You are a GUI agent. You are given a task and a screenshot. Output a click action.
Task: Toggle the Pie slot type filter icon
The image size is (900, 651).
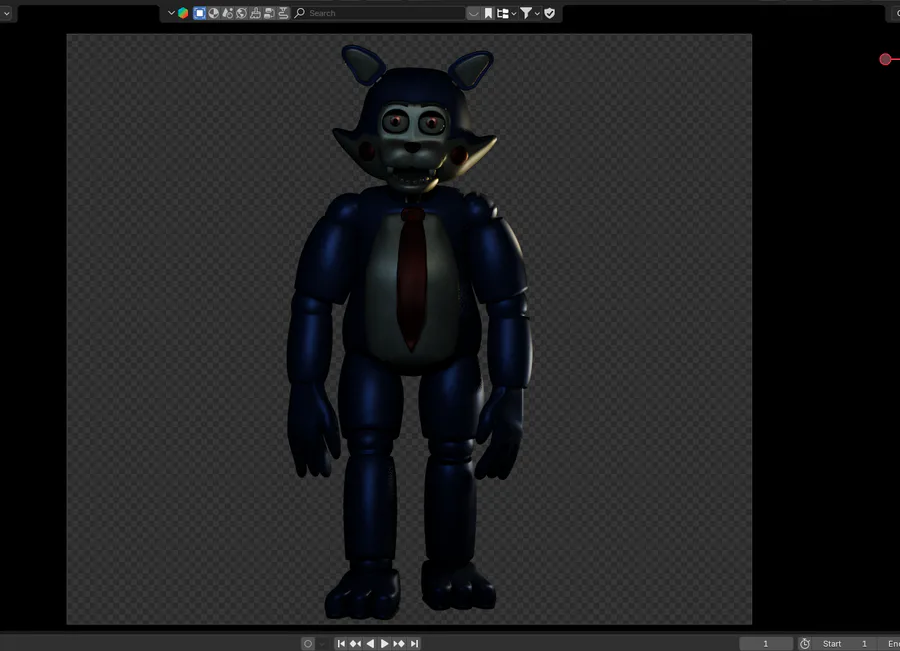[x=214, y=13]
